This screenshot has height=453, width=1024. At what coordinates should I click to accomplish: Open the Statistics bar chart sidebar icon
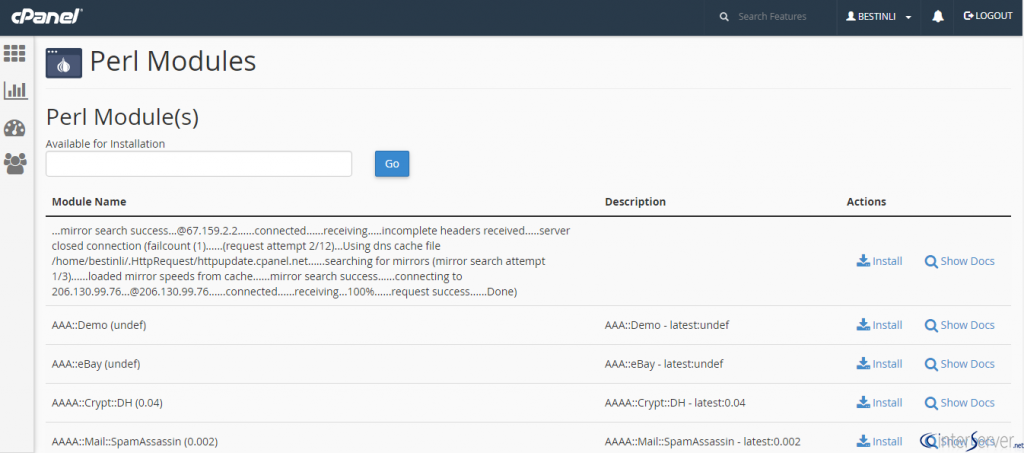15,90
